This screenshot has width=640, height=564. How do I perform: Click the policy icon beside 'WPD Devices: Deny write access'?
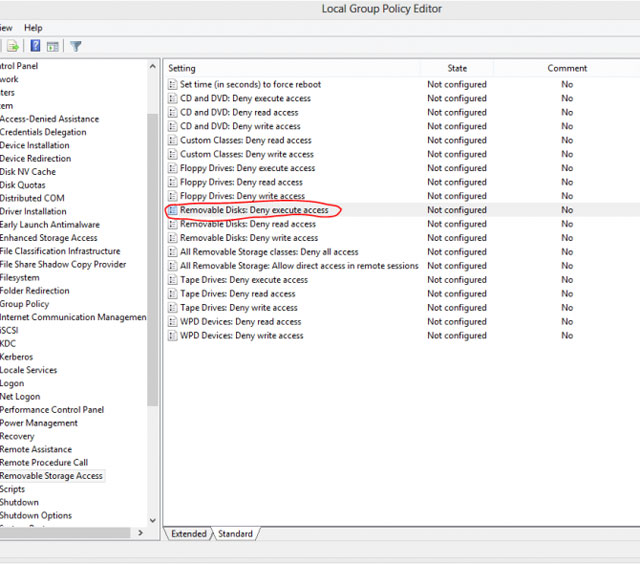click(x=173, y=336)
